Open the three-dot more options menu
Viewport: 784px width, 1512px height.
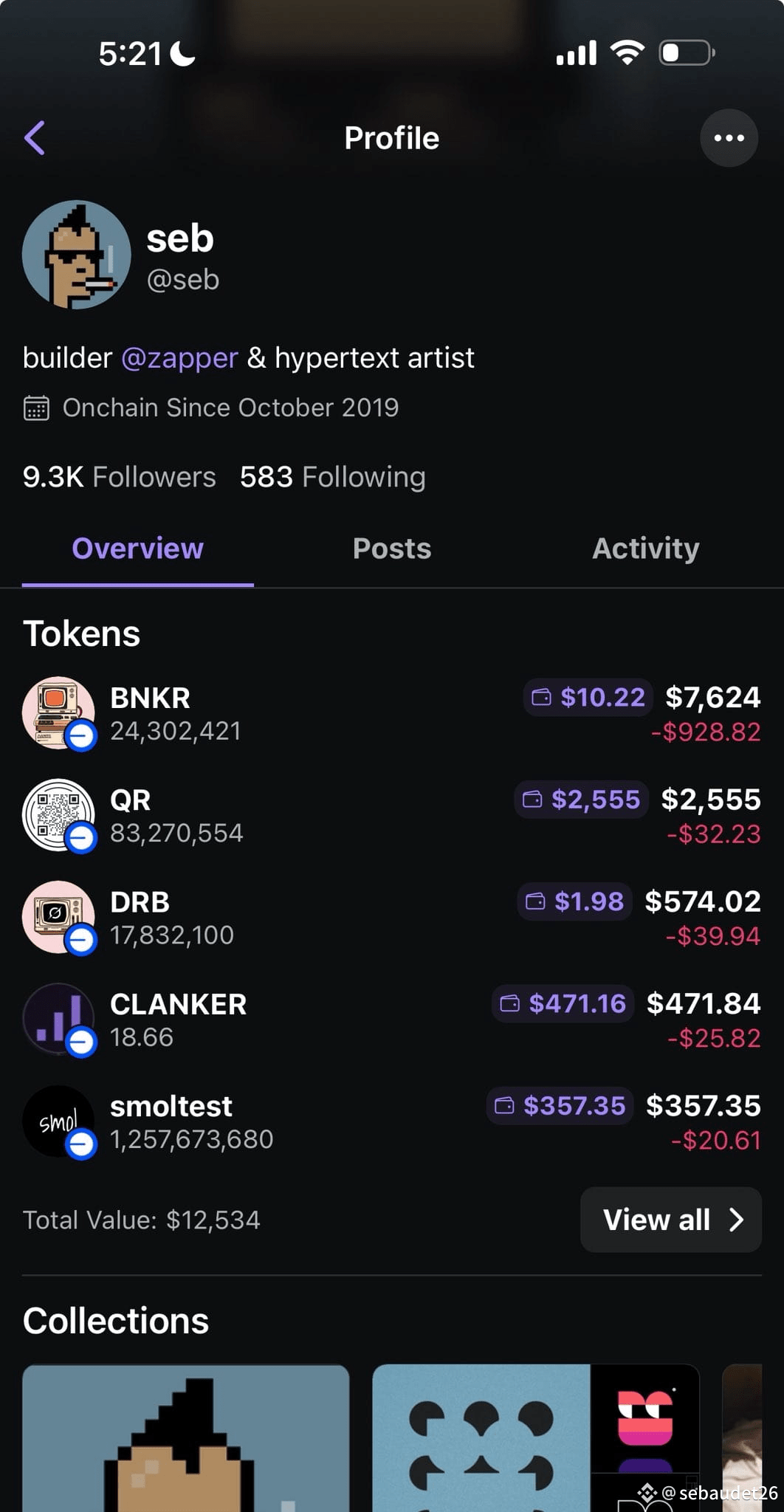click(729, 138)
